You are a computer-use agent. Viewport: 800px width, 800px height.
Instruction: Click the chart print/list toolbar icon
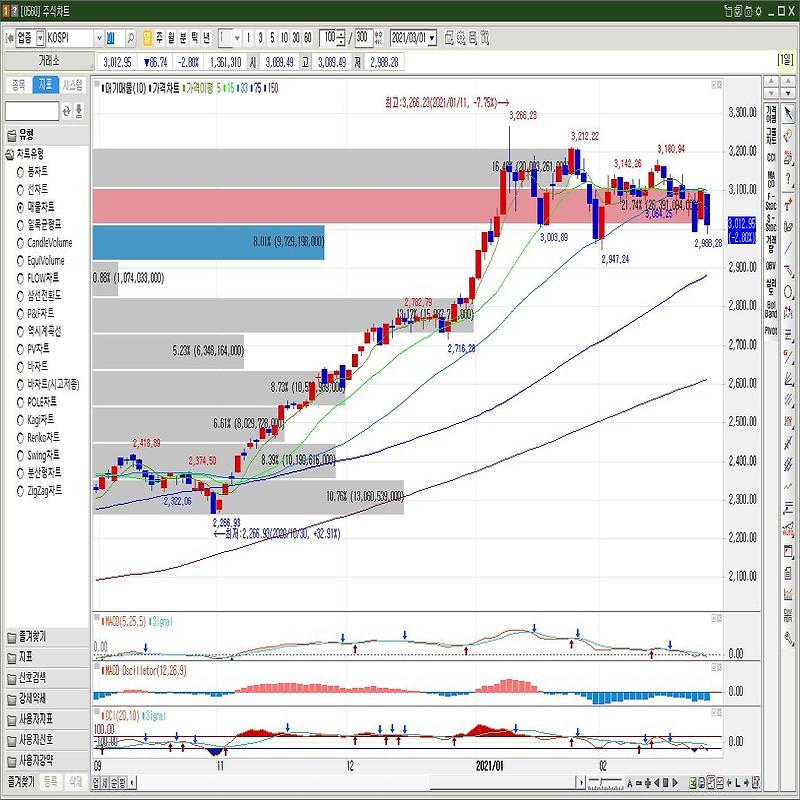473,38
